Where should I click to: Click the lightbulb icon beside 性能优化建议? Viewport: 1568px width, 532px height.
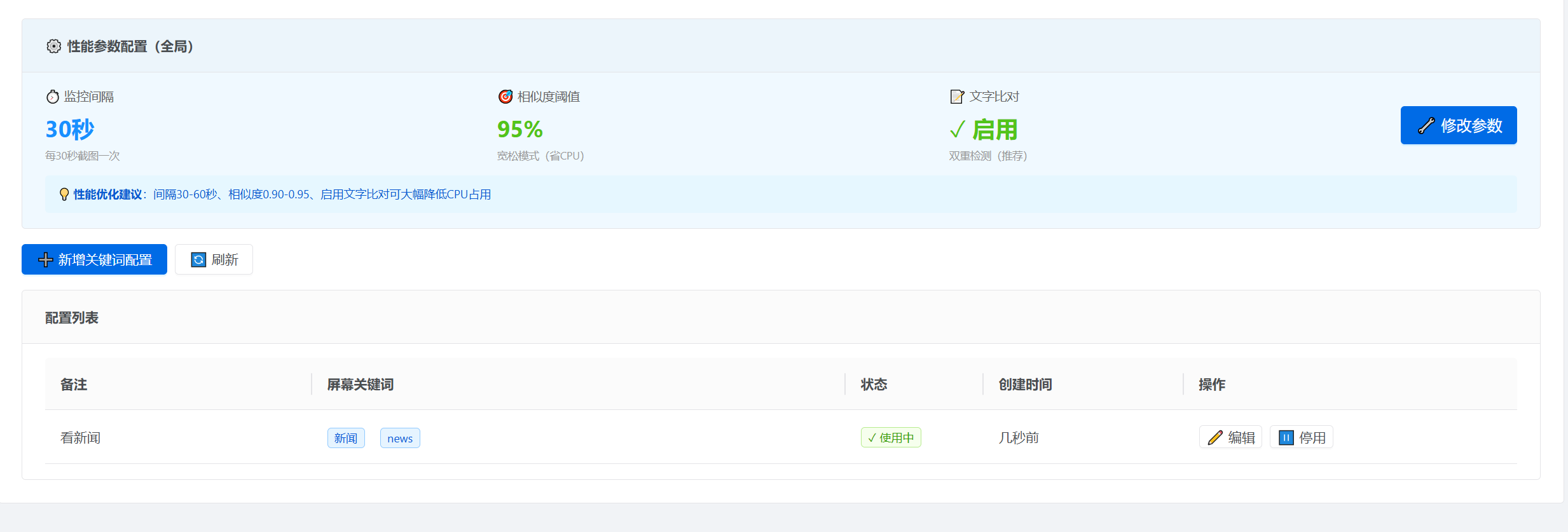64,194
